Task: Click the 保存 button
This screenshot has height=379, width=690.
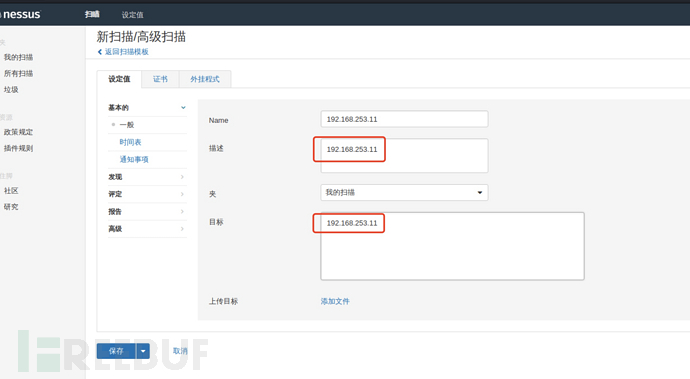Action: [116, 351]
